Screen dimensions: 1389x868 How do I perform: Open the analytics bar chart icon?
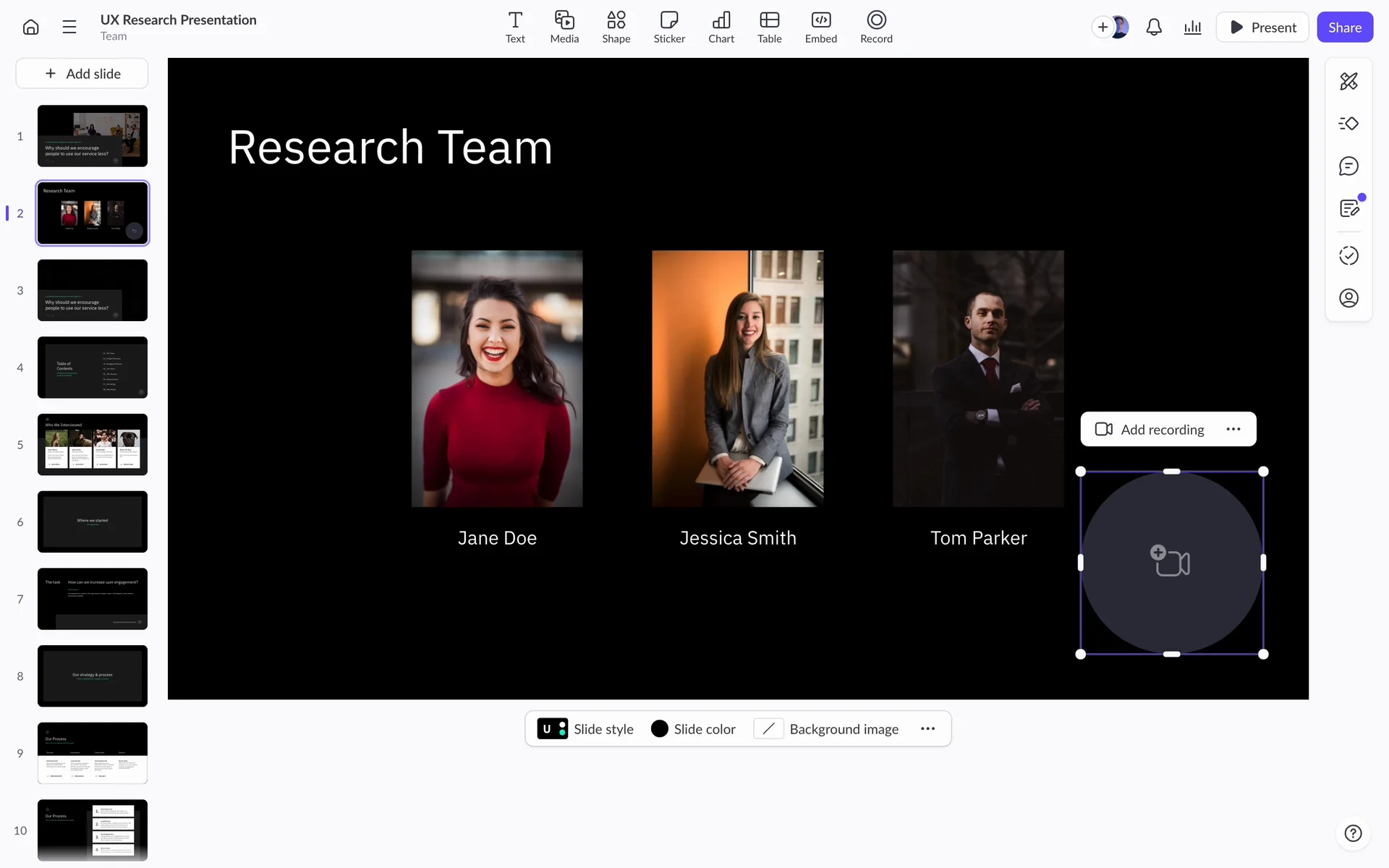1192,27
